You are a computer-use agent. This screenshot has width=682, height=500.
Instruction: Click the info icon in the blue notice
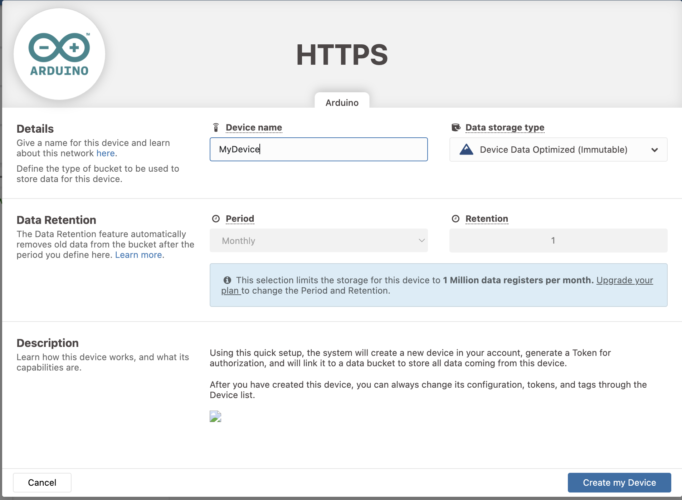pyautogui.click(x=228, y=280)
